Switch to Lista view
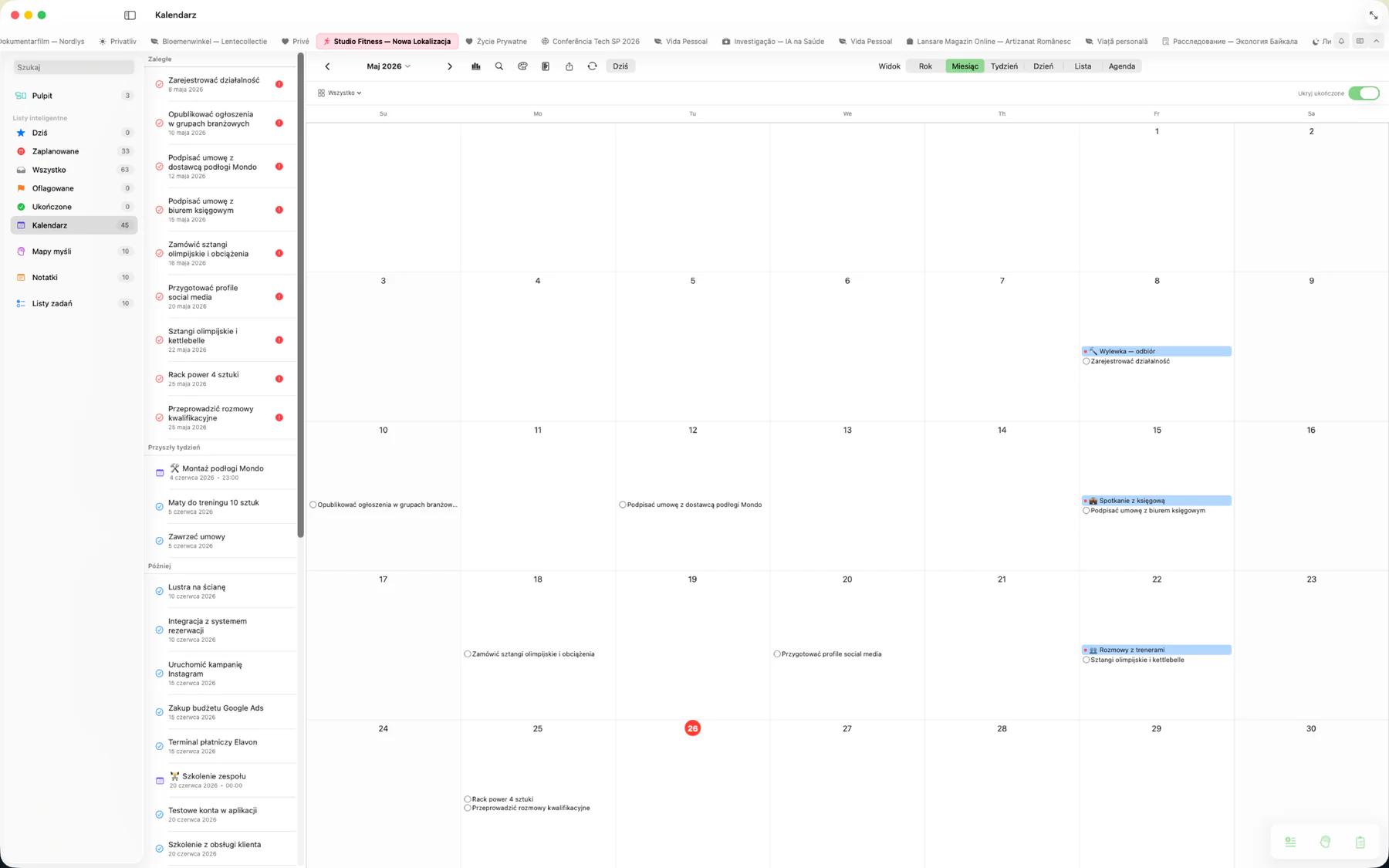The image size is (1389, 868). click(x=1083, y=66)
